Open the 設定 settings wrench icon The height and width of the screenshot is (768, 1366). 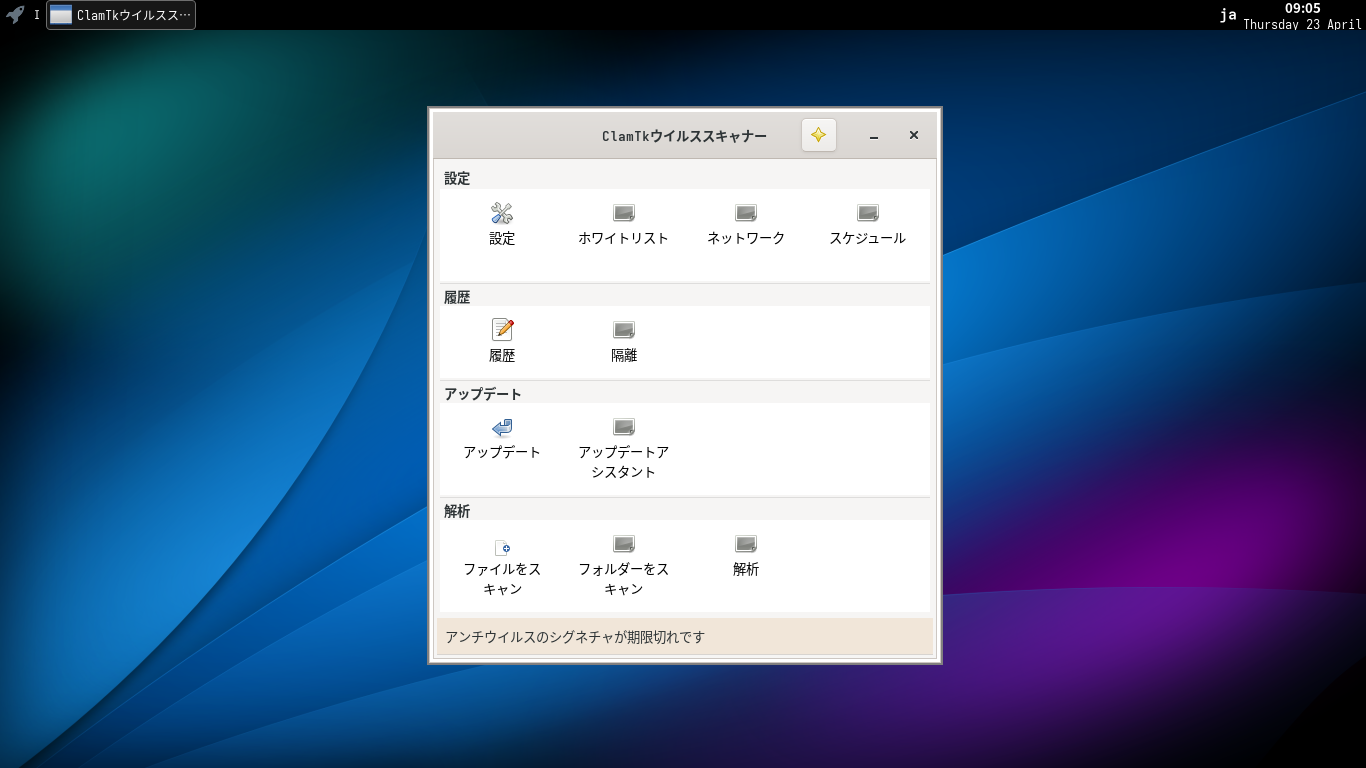502,213
